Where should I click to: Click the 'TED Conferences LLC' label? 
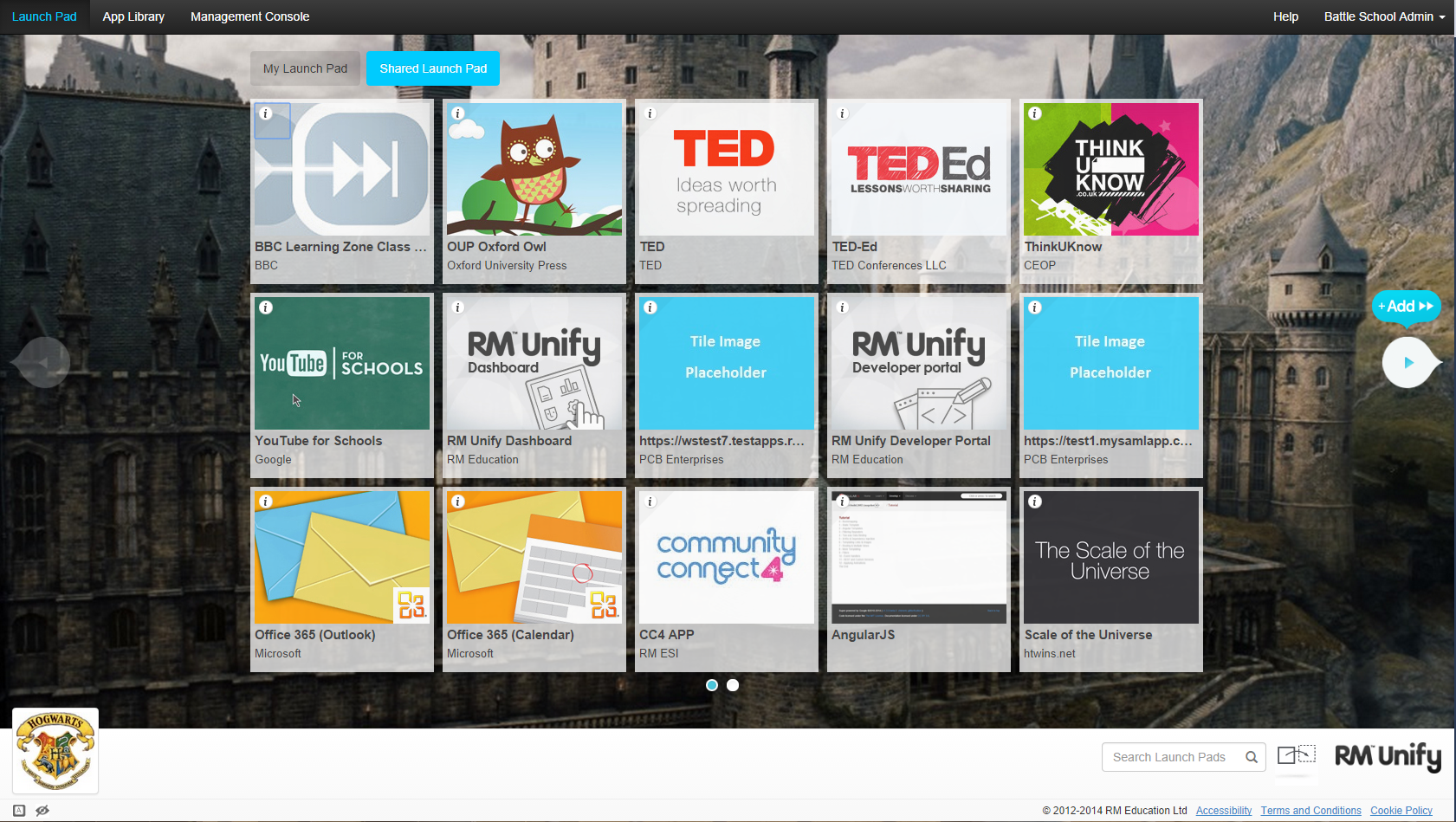click(889, 266)
